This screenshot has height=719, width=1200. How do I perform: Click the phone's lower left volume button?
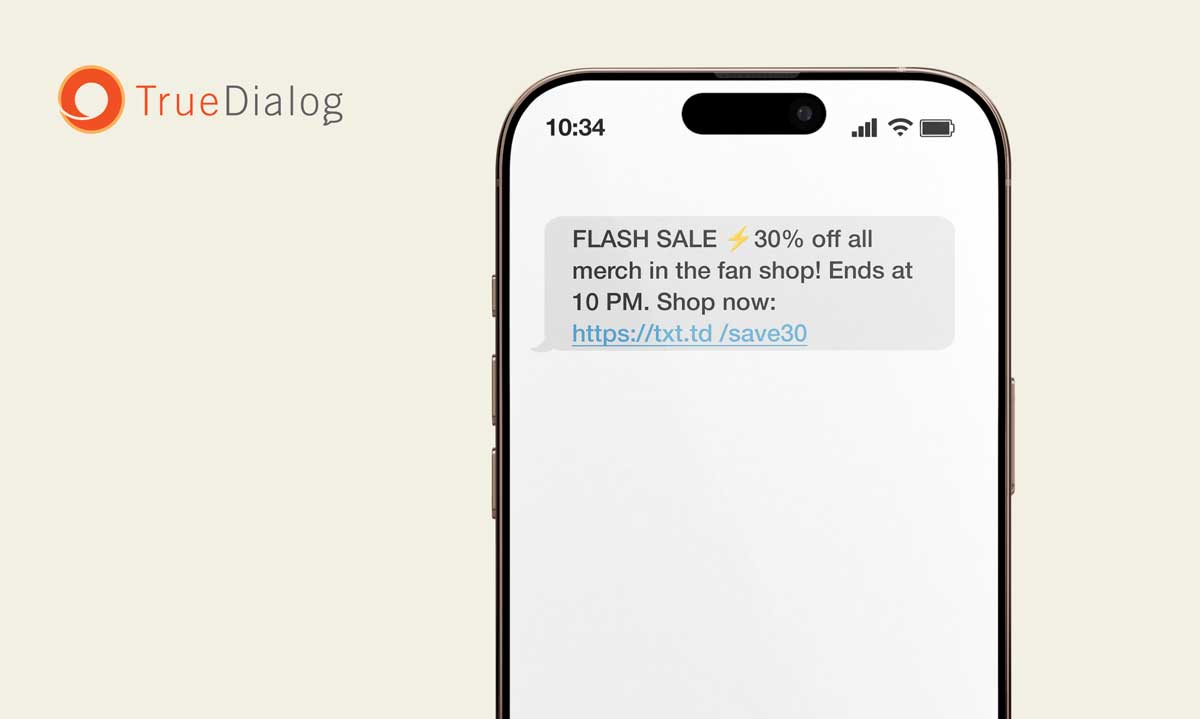click(x=494, y=483)
